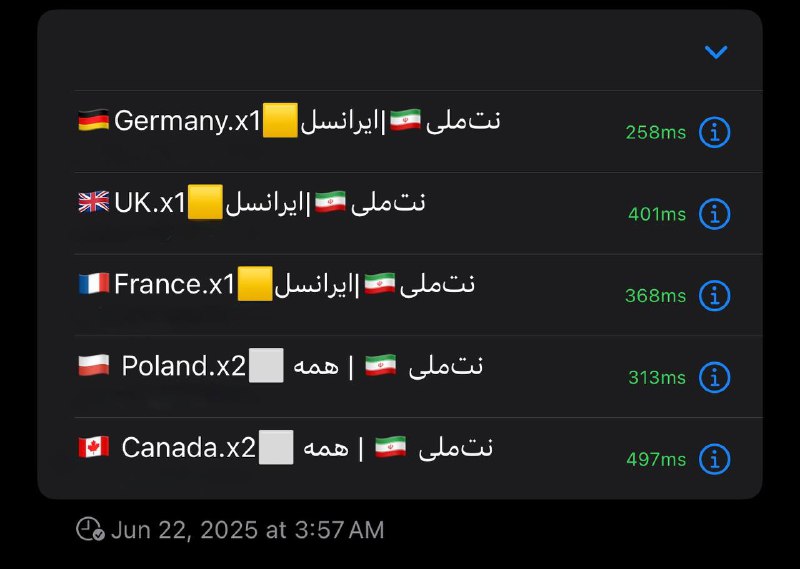Click the 497ms latency value
Viewport: 800px width, 569px height.
pyautogui.click(x=656, y=459)
